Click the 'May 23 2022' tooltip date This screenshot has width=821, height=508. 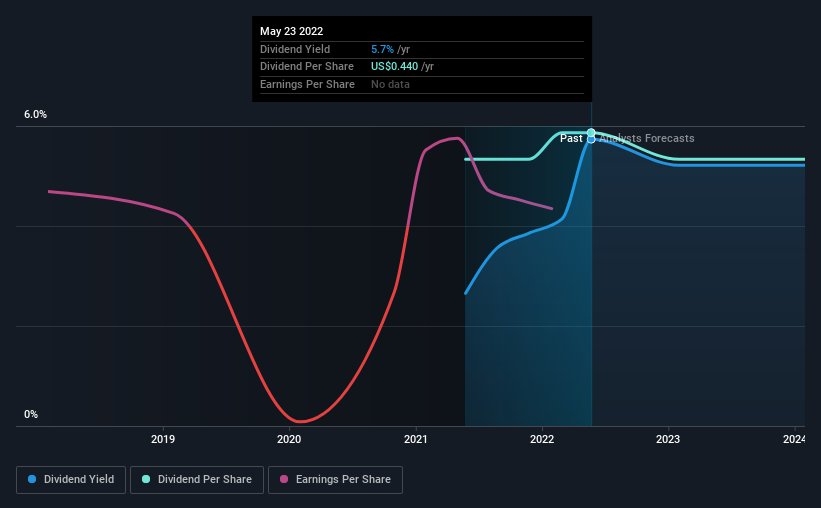(x=292, y=31)
